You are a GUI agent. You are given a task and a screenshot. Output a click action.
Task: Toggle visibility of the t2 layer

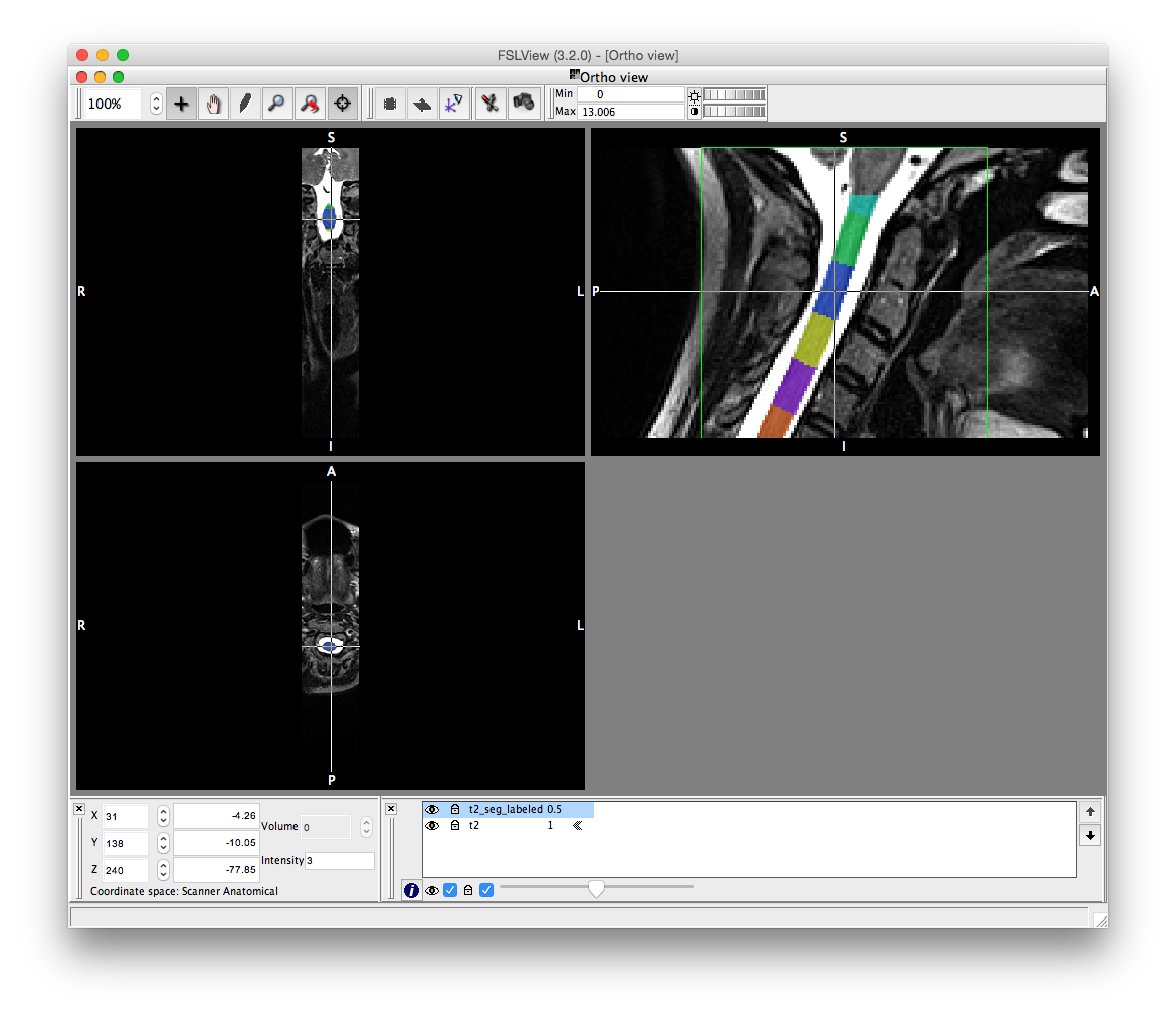[x=433, y=826]
